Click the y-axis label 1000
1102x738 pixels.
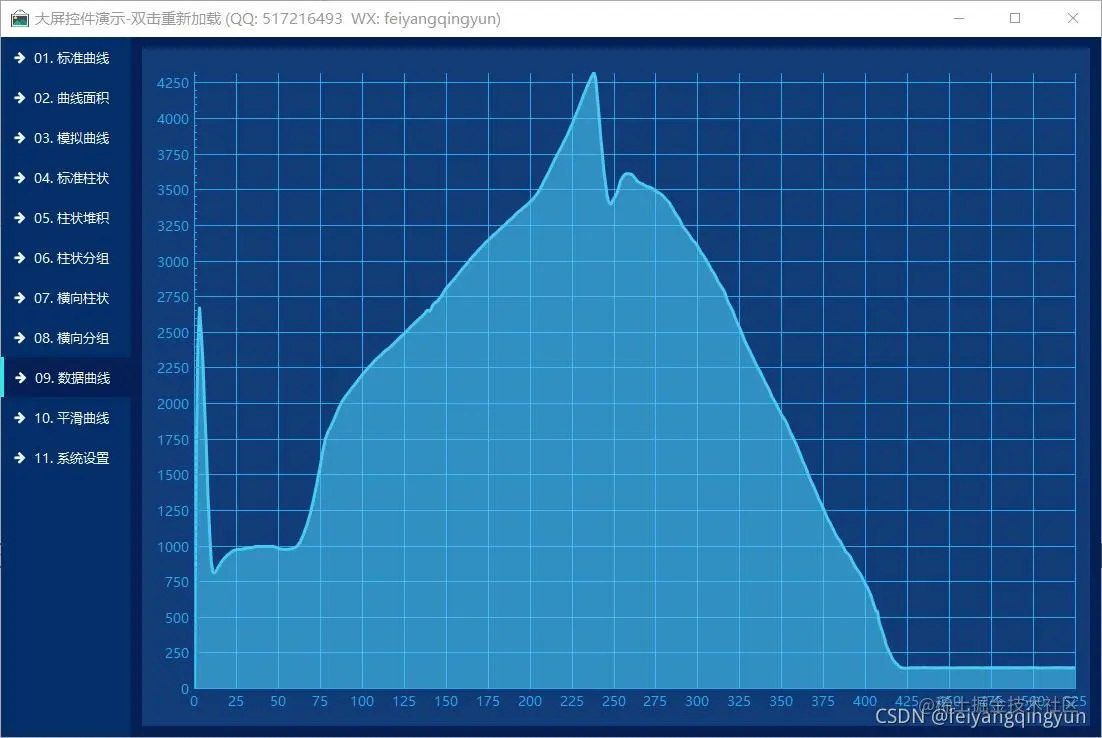pyautogui.click(x=172, y=547)
